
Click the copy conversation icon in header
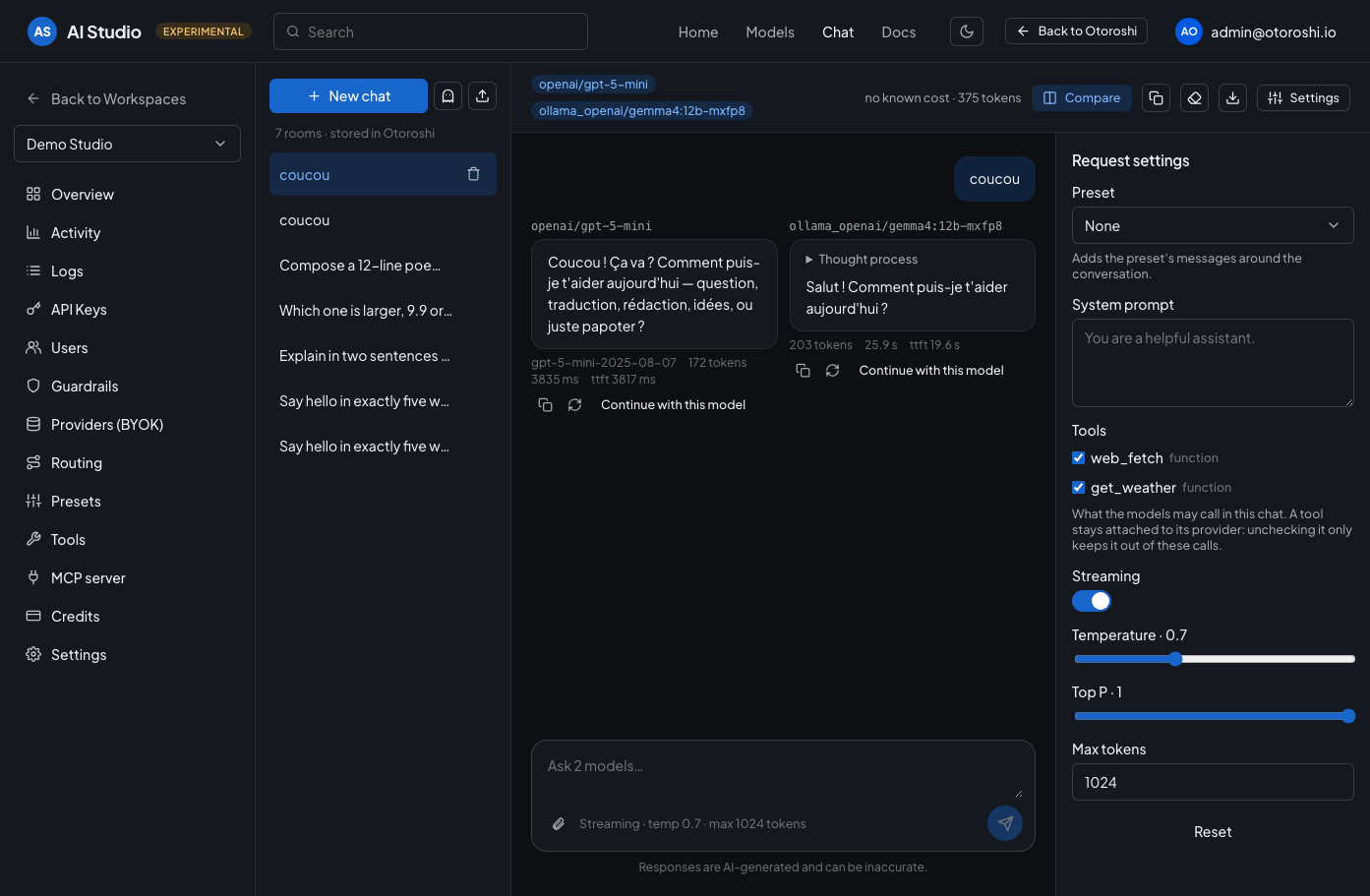(x=1156, y=97)
